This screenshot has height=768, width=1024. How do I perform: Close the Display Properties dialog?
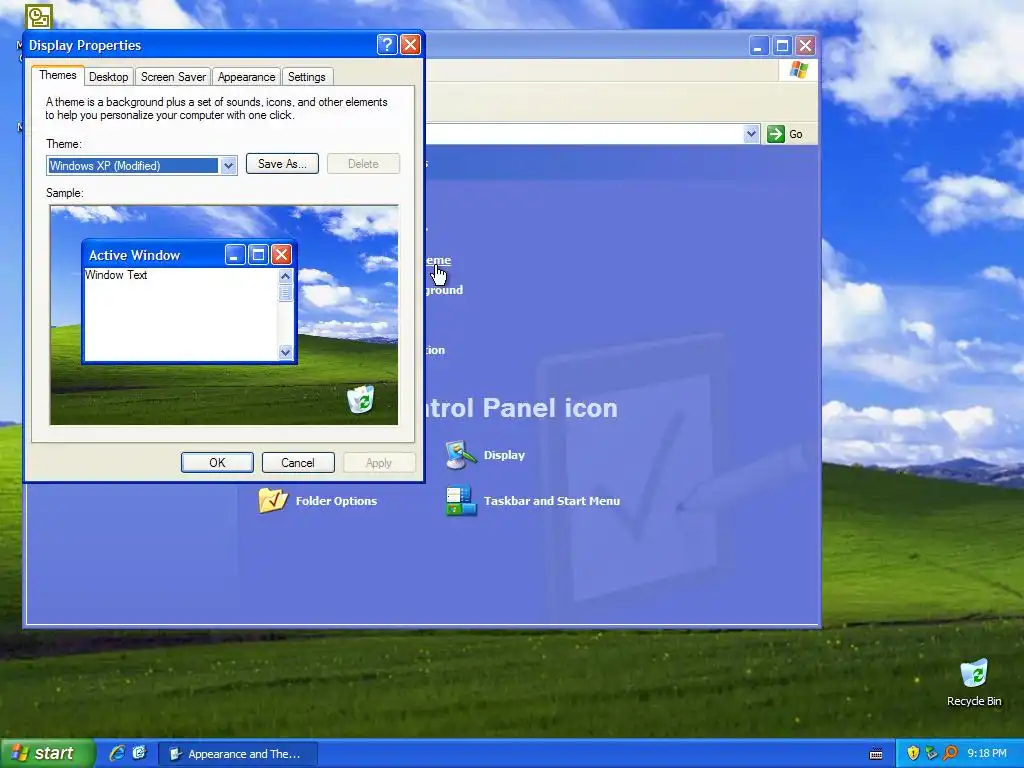click(410, 44)
